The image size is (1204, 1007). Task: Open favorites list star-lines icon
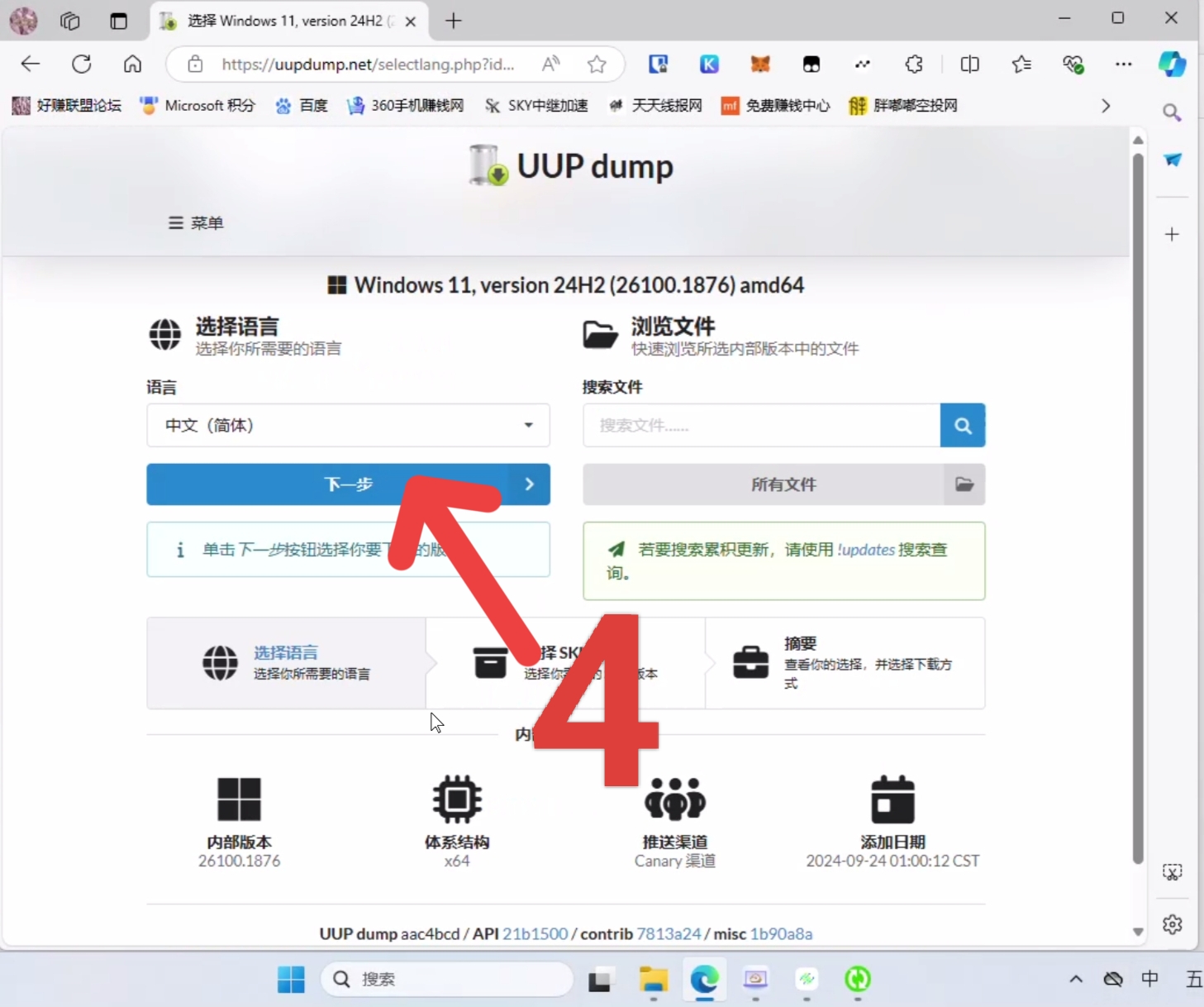pos(1021,64)
